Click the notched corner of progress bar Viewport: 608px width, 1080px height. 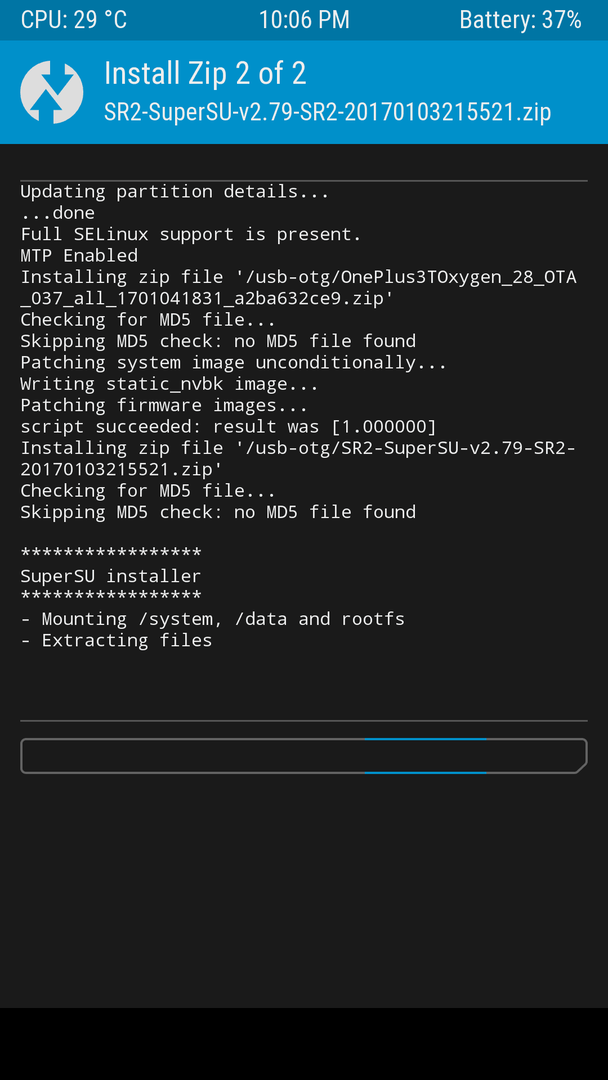pyautogui.click(x=580, y=767)
